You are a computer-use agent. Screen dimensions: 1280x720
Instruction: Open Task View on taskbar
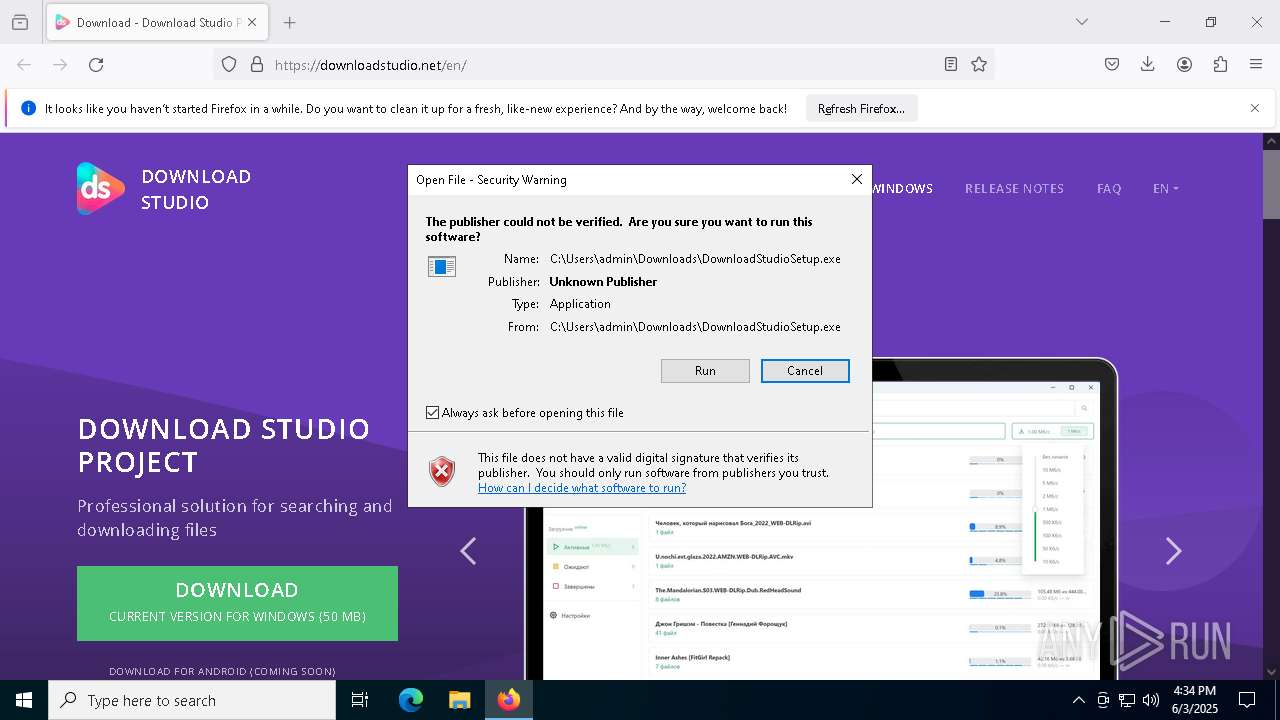[360, 700]
